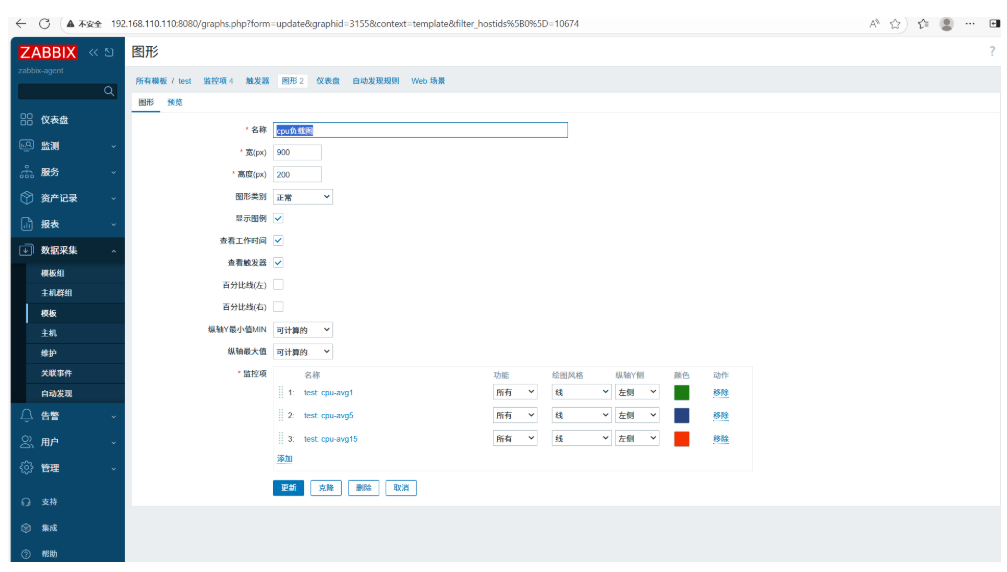Click the browser back arrow
The image size is (1007, 572).
click(x=21, y=24)
